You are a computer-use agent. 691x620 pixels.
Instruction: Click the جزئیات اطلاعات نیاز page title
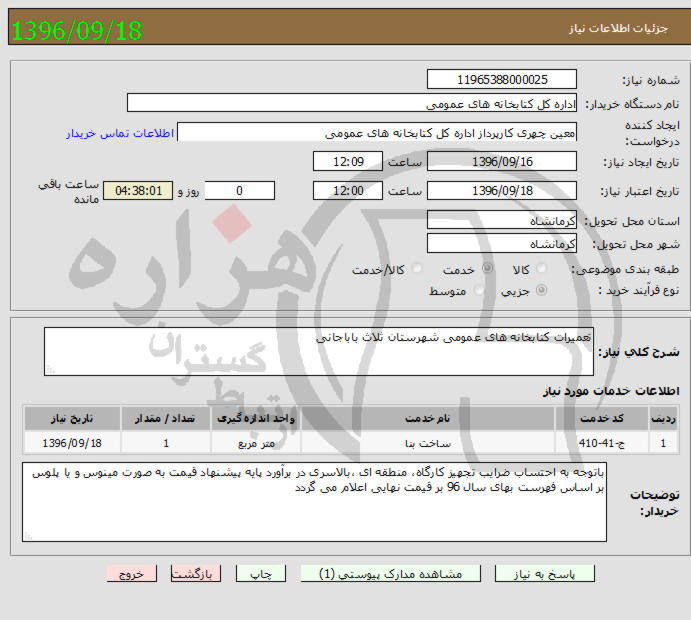(618, 29)
